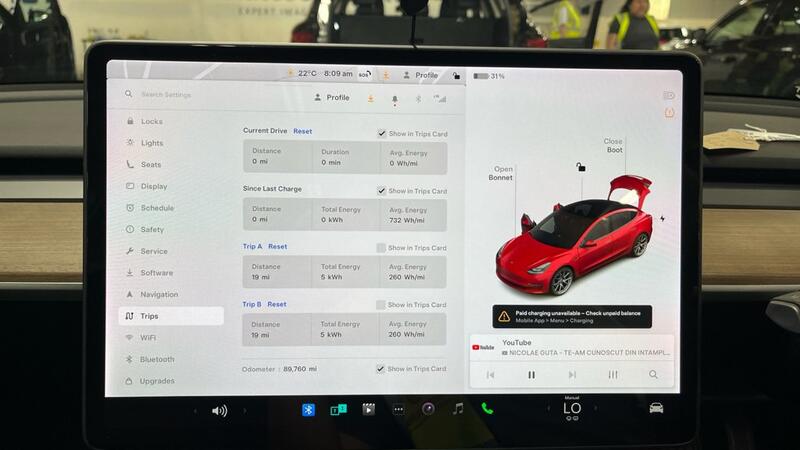The width and height of the screenshot is (800, 450).
Task: Skip to previous track
Action: coord(490,375)
